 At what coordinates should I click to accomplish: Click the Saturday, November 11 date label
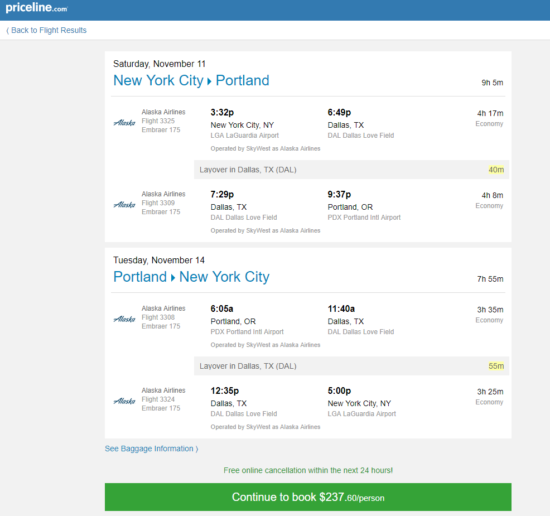tap(159, 64)
